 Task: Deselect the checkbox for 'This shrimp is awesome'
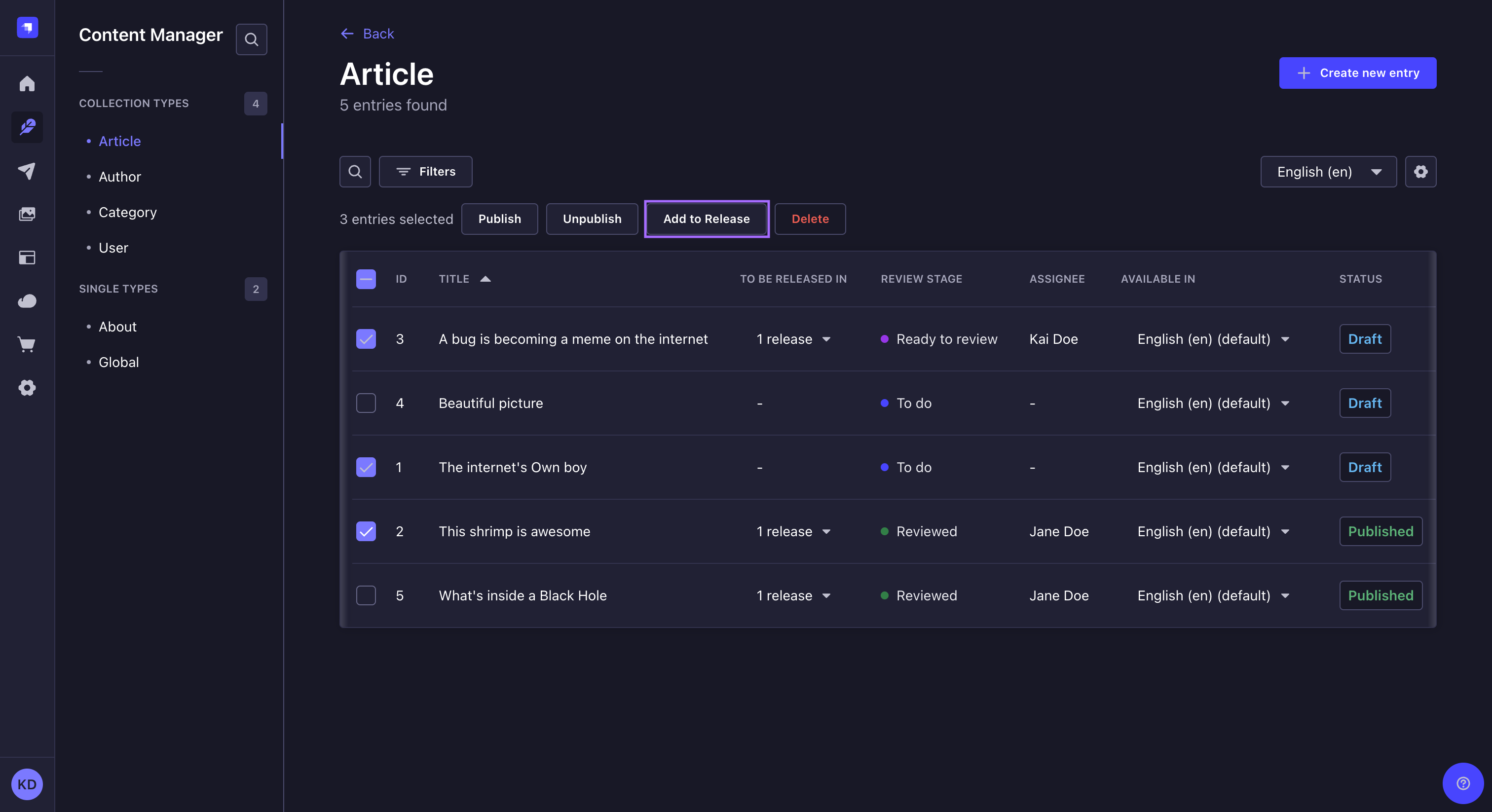click(366, 531)
